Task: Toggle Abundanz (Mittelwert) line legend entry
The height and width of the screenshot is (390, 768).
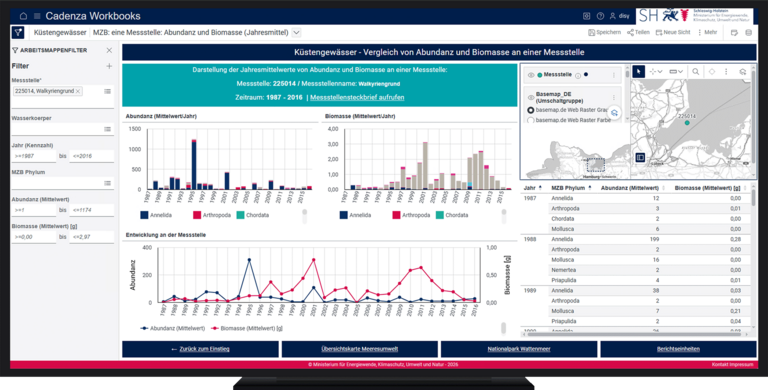Action: [172, 328]
